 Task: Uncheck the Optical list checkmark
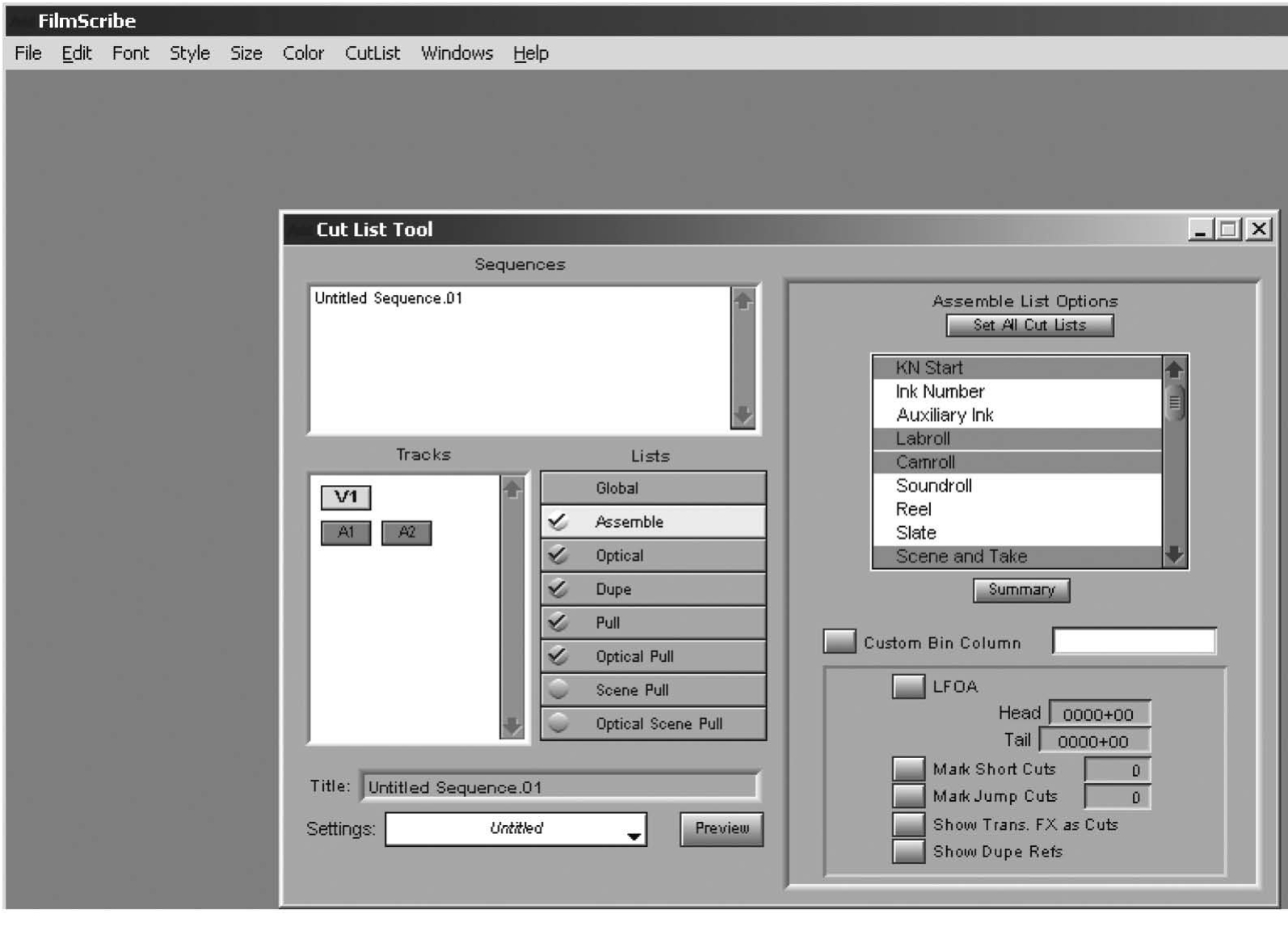(x=558, y=555)
